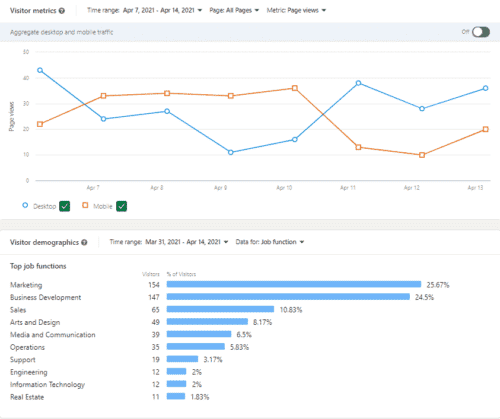Click the Top job functions heading
500x419 pixels.
tap(38, 266)
